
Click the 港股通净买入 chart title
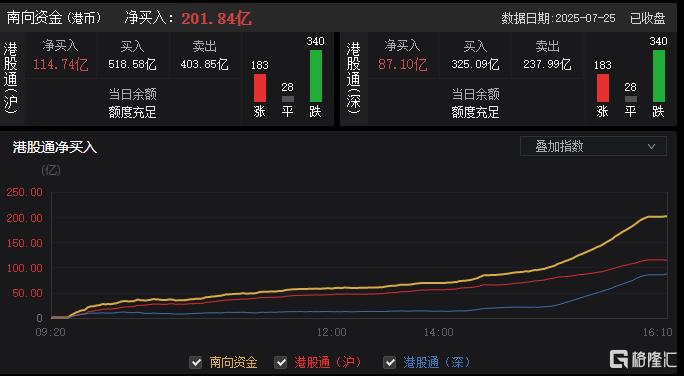(55, 147)
